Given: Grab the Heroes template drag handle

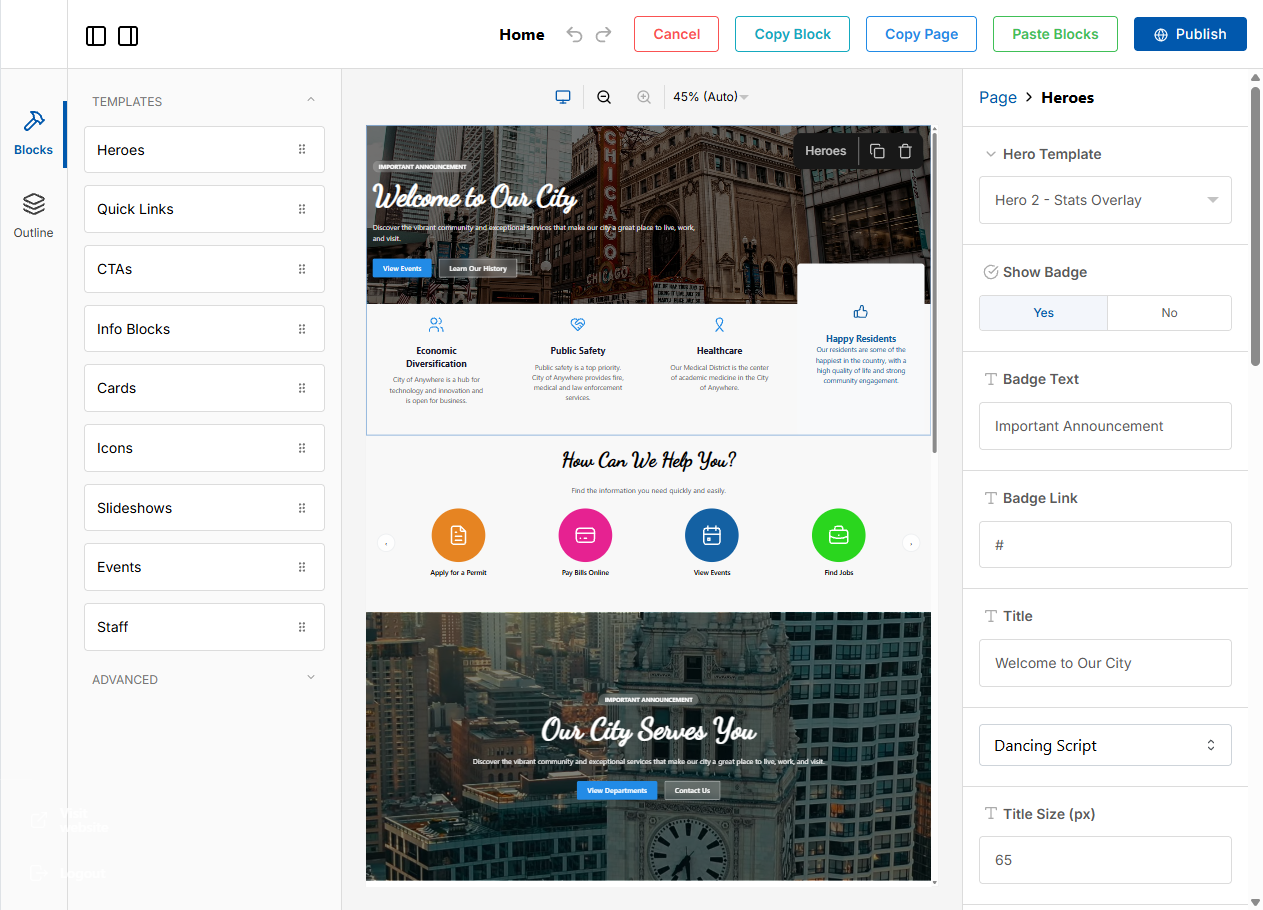Looking at the screenshot, I should 302,150.
